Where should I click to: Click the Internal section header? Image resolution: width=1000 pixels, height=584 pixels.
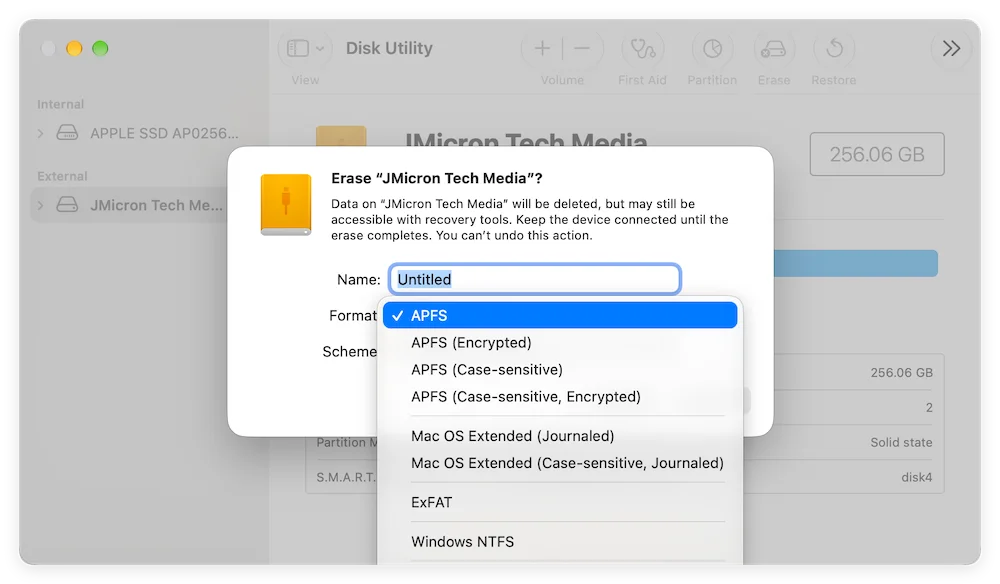pyautogui.click(x=61, y=104)
